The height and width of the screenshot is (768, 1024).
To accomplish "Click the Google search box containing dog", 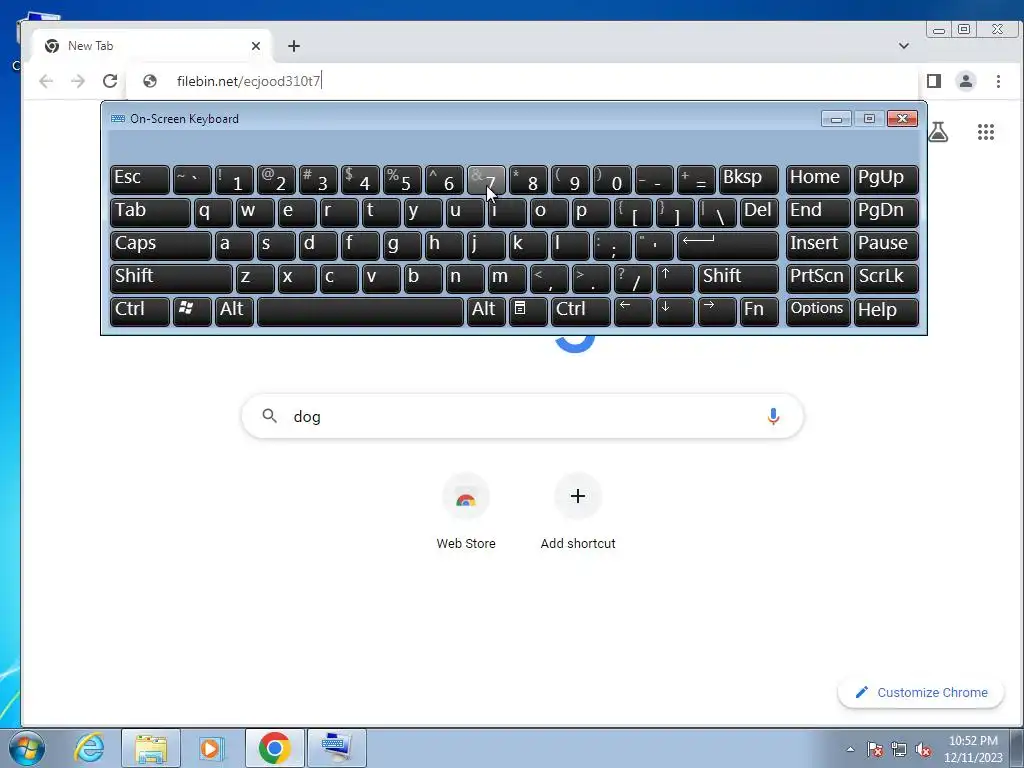I will click(522, 416).
